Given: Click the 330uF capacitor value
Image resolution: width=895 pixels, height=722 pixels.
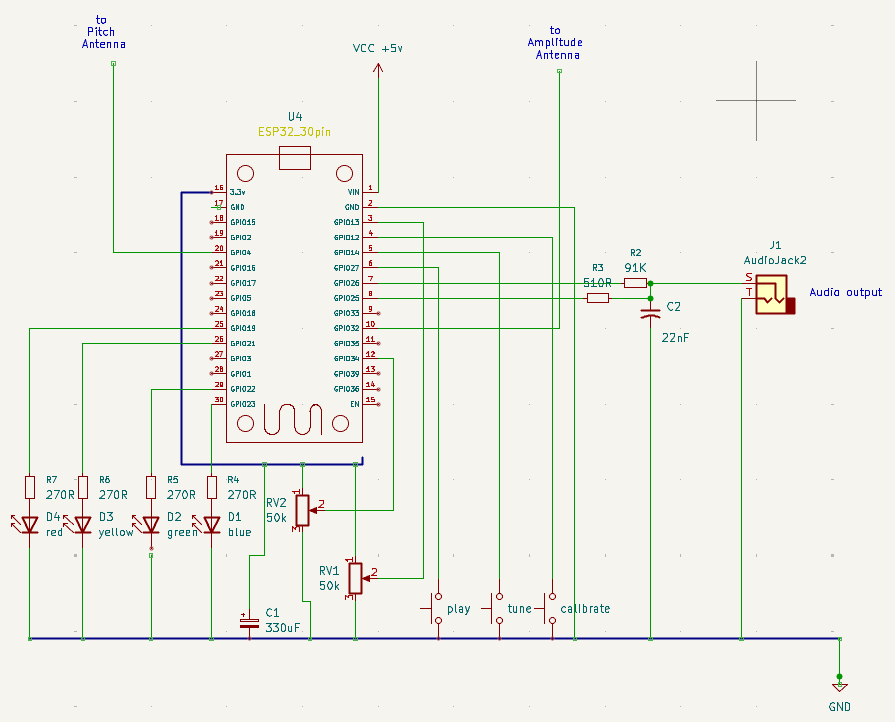Looking at the screenshot, I should (283, 628).
